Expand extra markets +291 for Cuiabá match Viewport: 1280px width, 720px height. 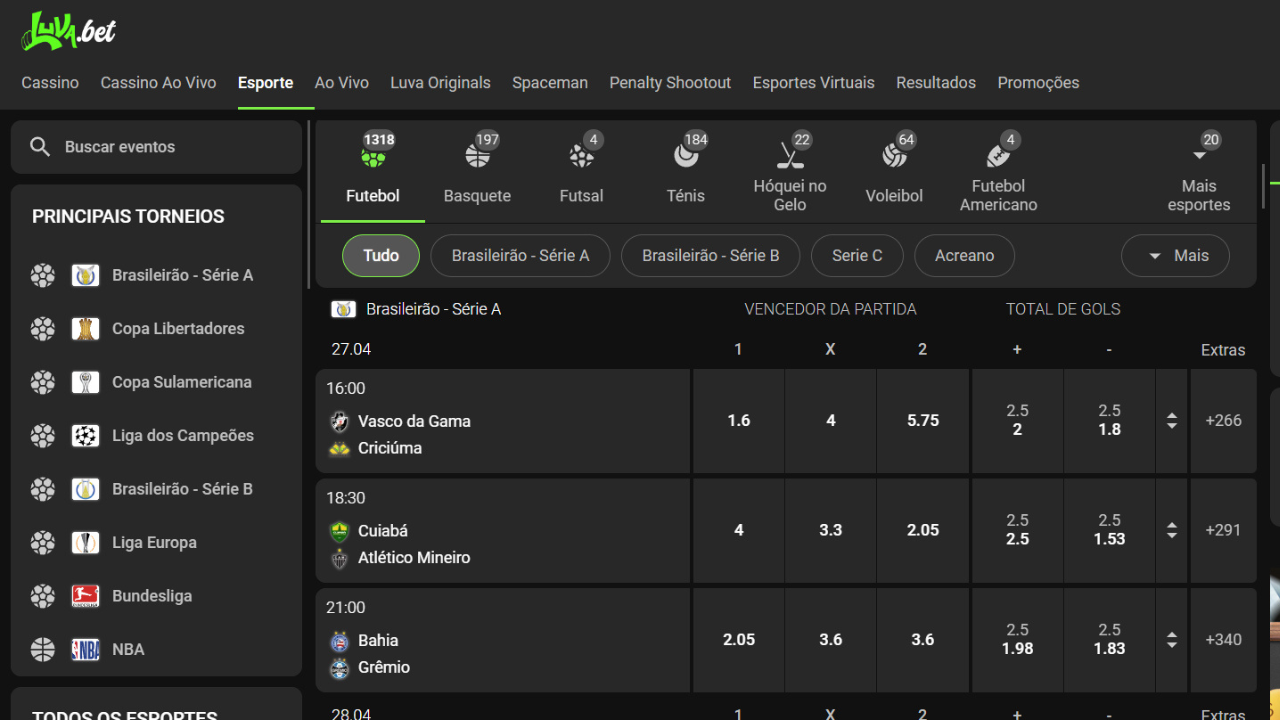[1224, 531]
